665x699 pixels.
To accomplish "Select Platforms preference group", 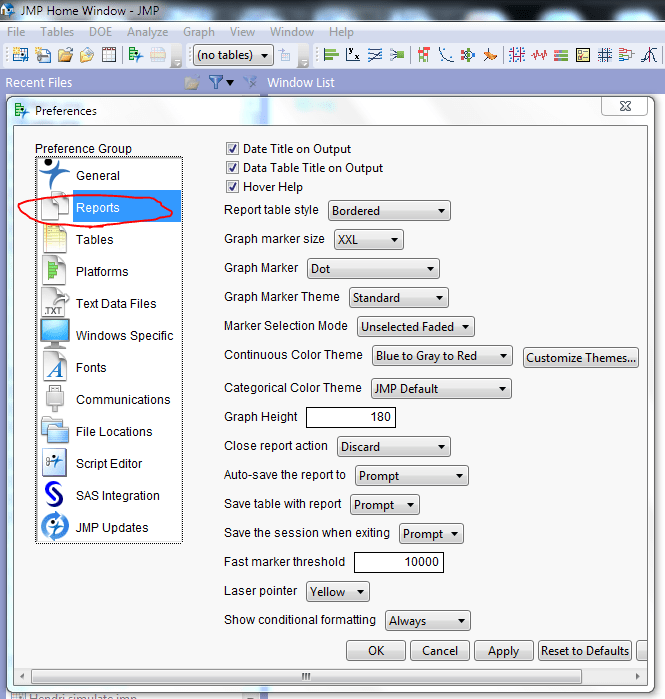I will tap(109, 271).
